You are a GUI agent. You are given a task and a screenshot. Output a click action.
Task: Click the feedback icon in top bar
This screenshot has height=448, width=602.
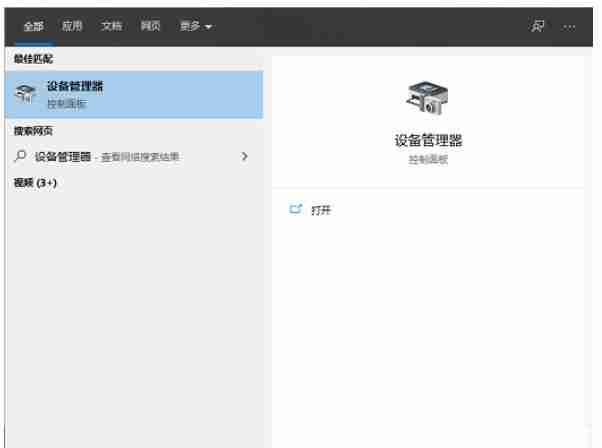coord(538,26)
